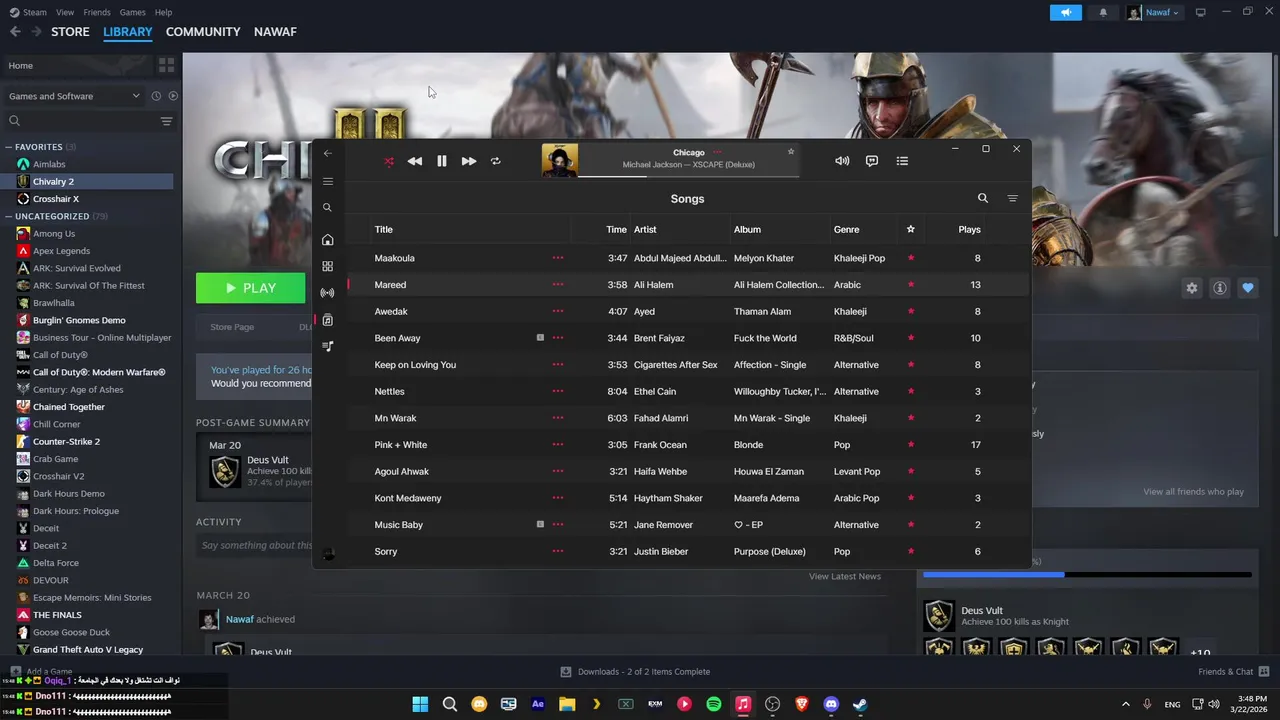Screen dimensions: 1280x720
Task: Navigate back in Steam
Action: pos(15,32)
